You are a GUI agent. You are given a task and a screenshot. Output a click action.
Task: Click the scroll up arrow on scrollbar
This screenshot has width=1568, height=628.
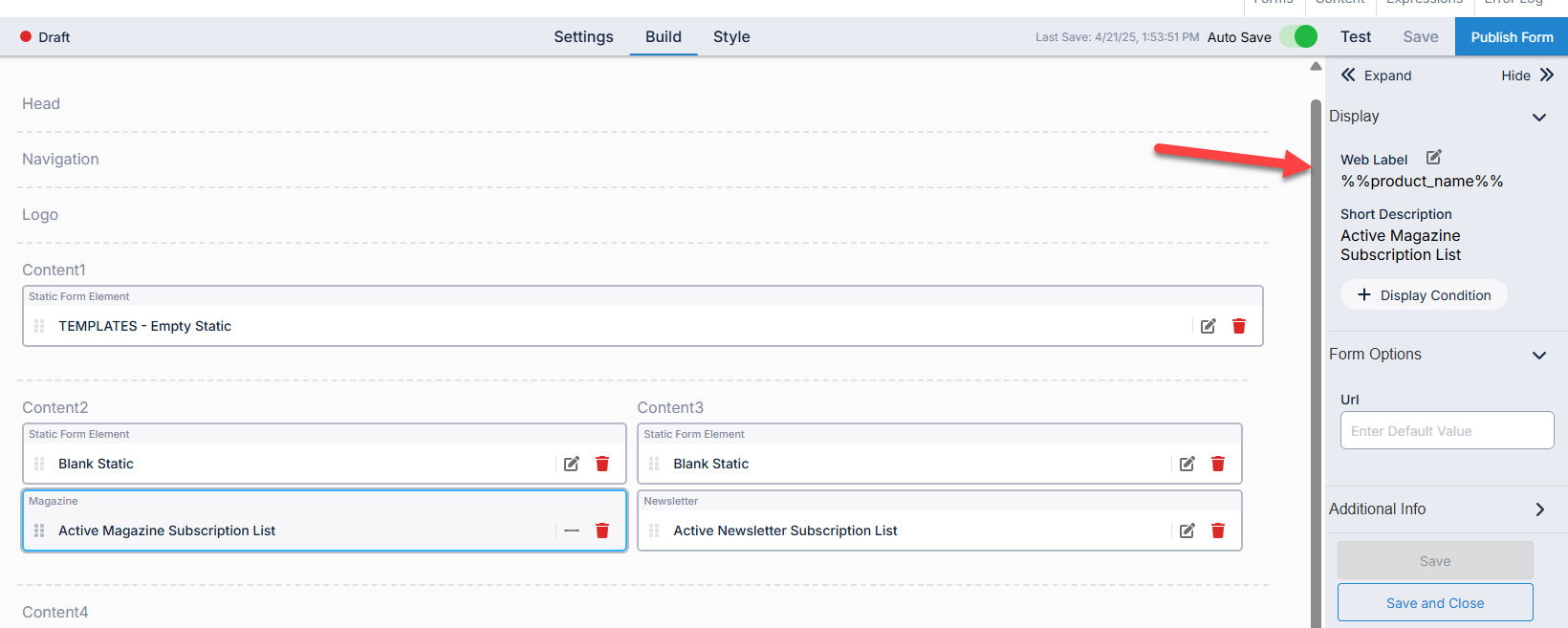pyautogui.click(x=1316, y=67)
